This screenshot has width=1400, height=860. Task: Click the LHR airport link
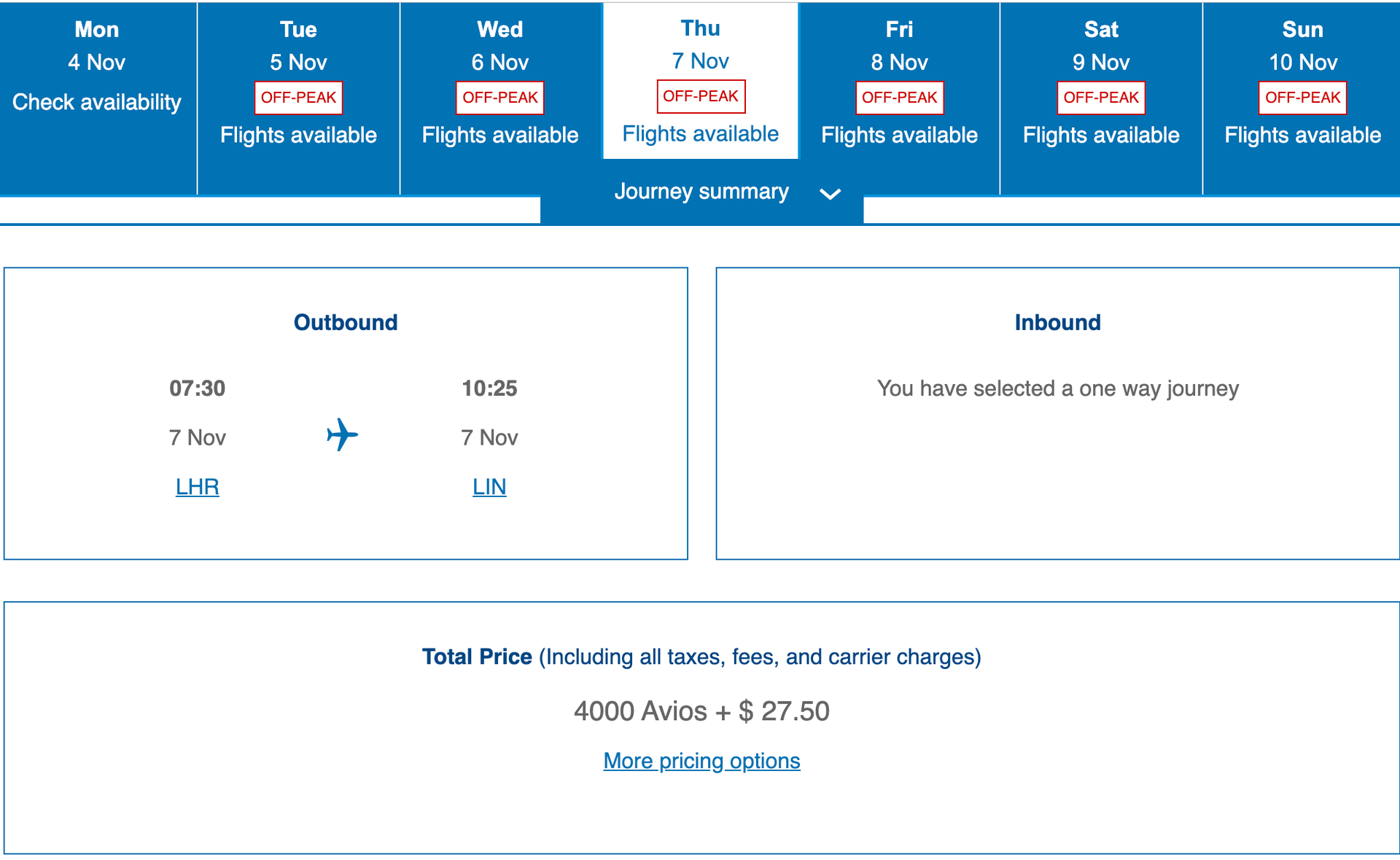[x=197, y=486]
